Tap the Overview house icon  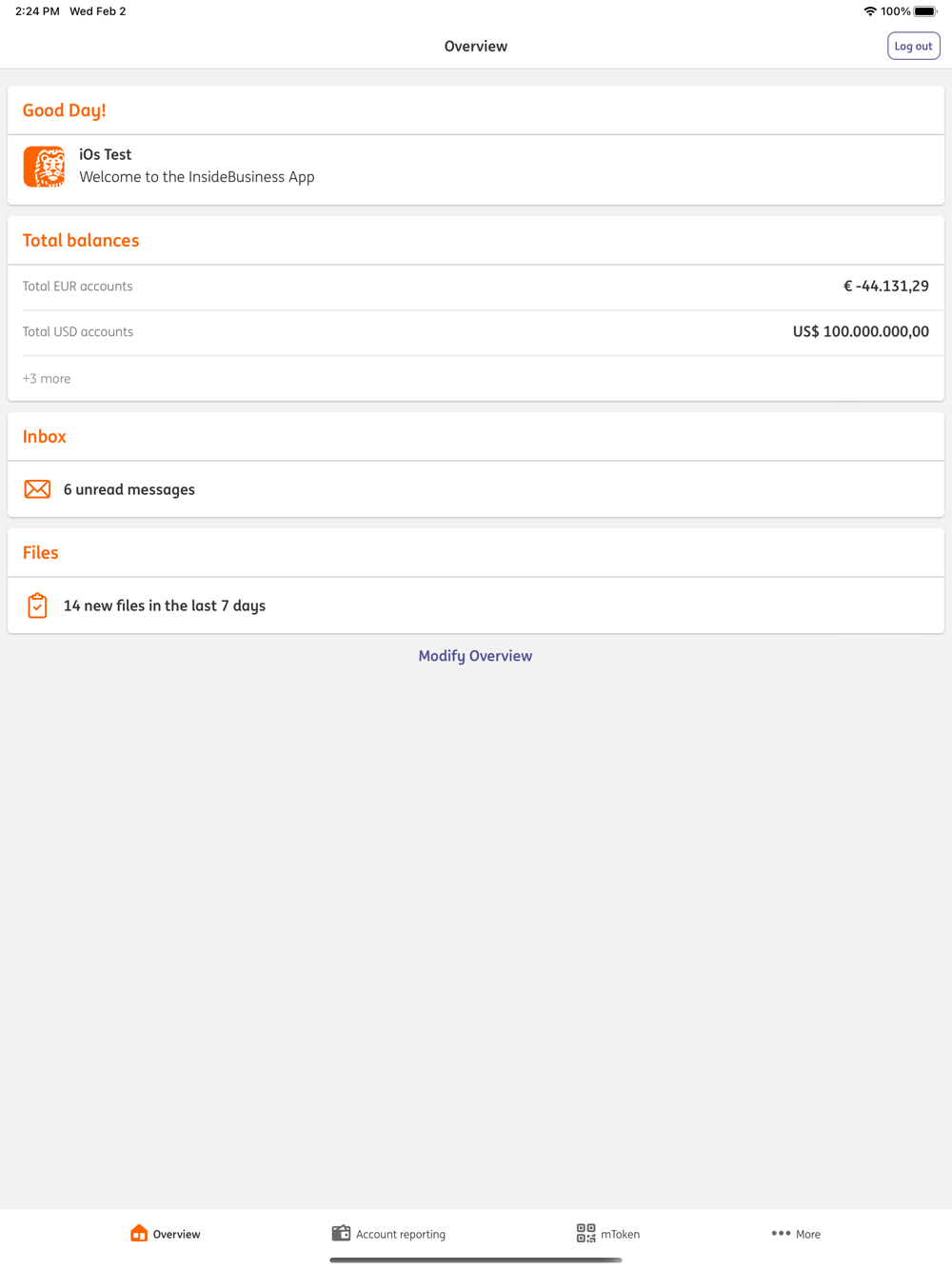tap(139, 1233)
